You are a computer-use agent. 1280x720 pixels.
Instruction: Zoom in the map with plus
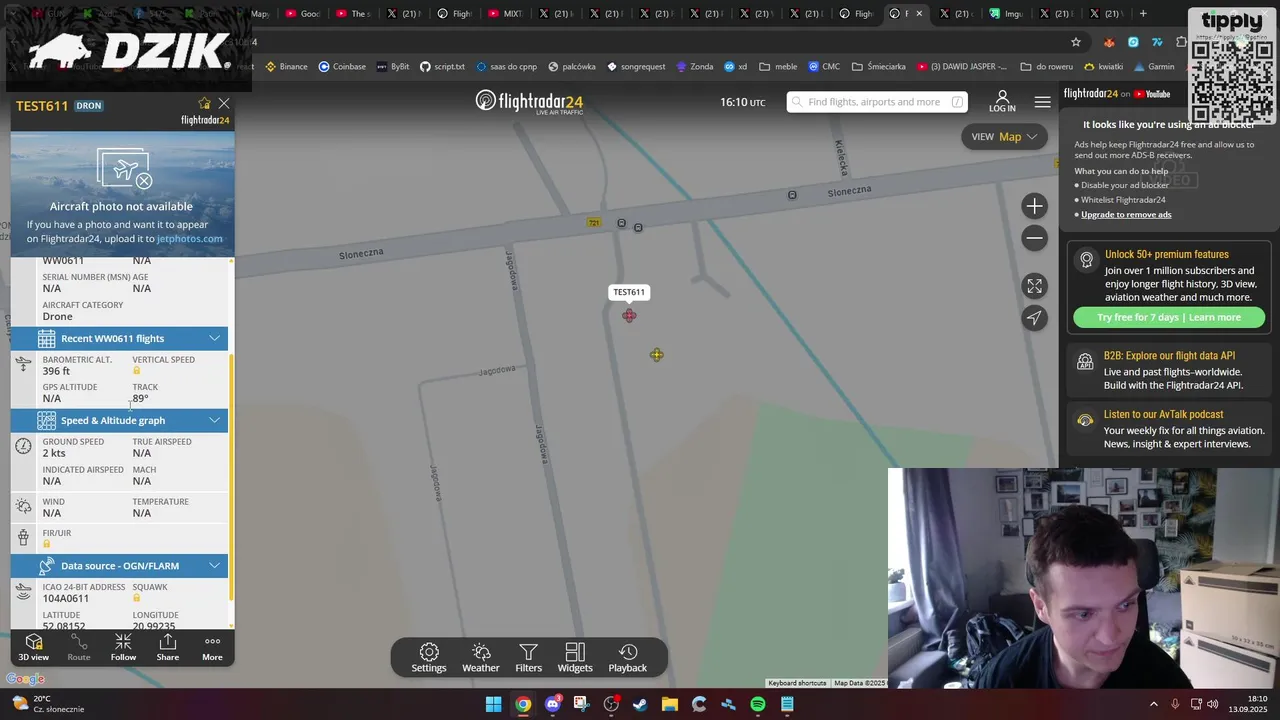[x=1034, y=206]
